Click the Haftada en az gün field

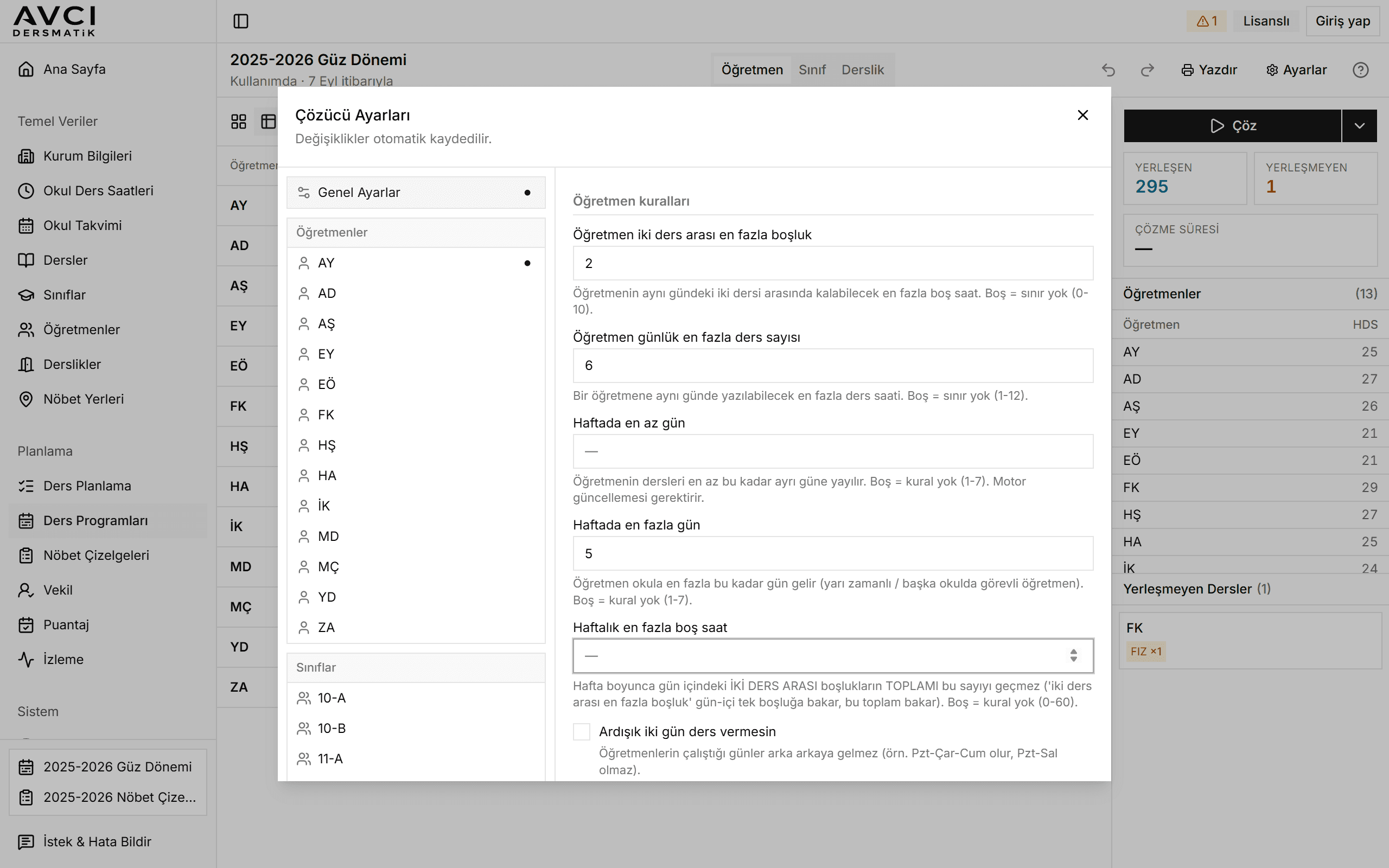[x=833, y=451]
